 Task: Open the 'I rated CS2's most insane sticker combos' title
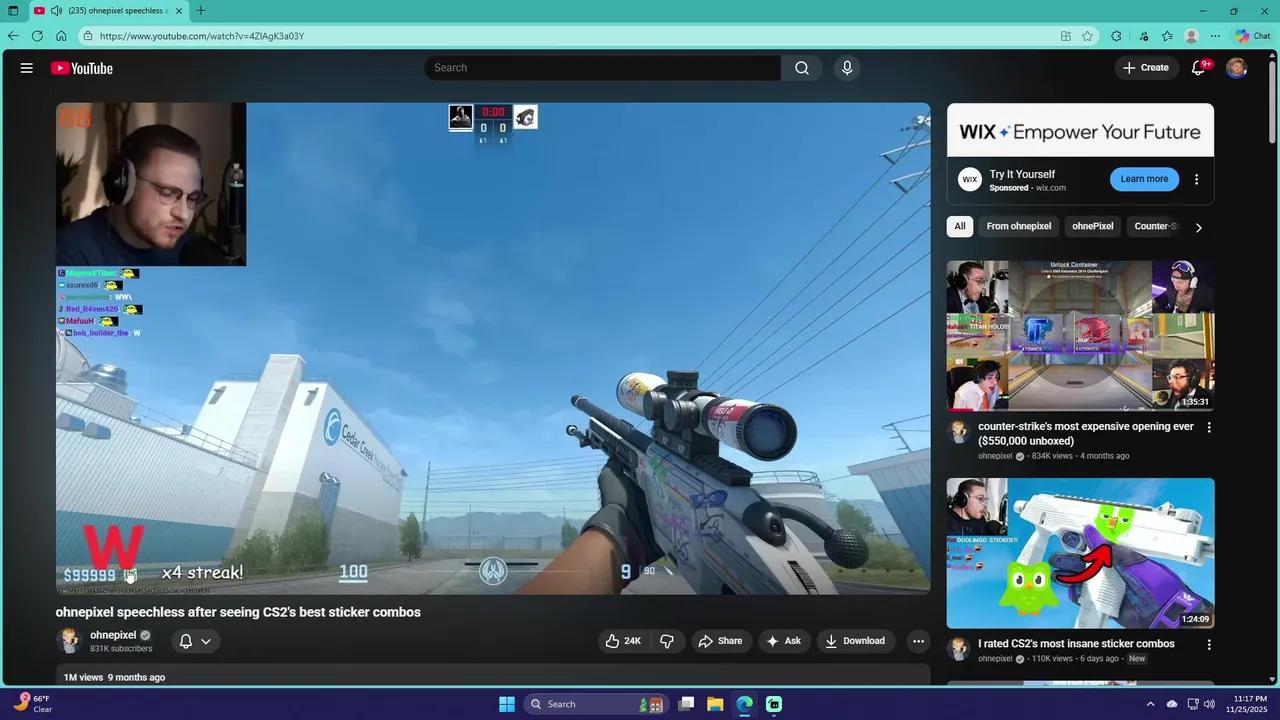[1076, 644]
